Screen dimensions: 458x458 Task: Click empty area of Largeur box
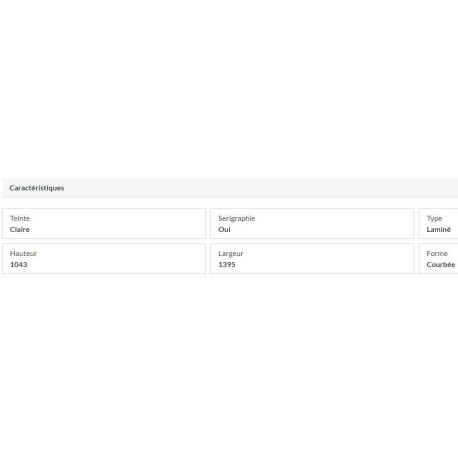333,259
